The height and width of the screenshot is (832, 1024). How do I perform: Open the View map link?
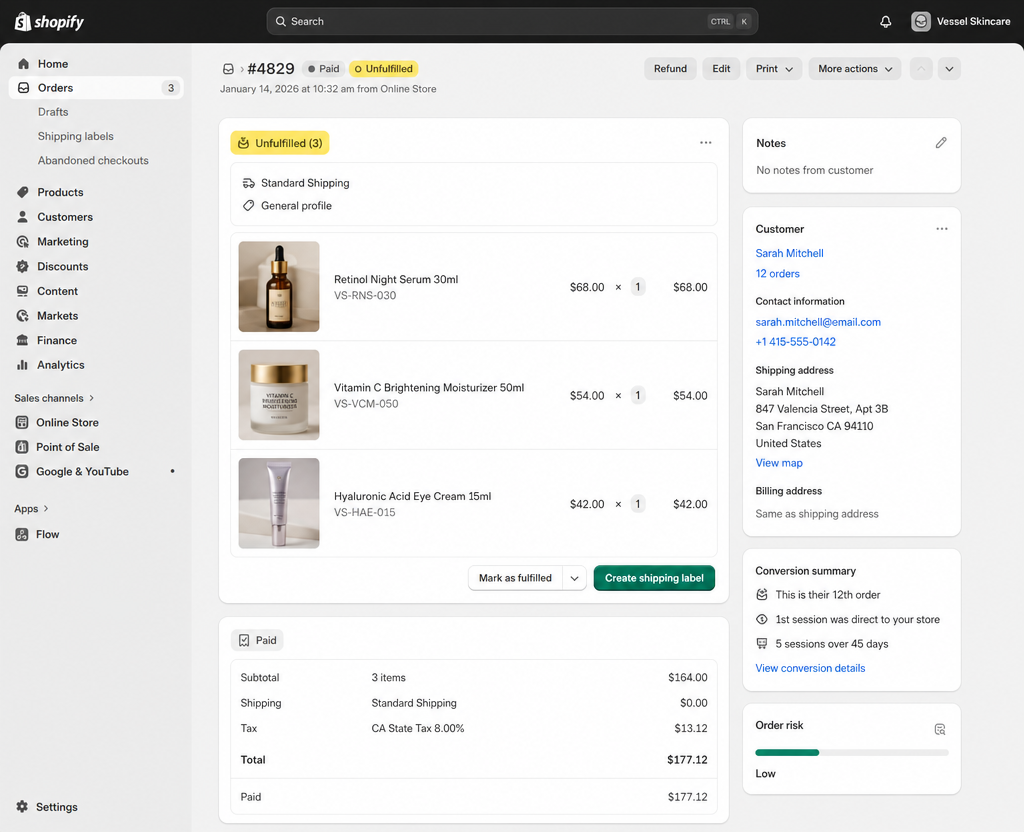(778, 463)
